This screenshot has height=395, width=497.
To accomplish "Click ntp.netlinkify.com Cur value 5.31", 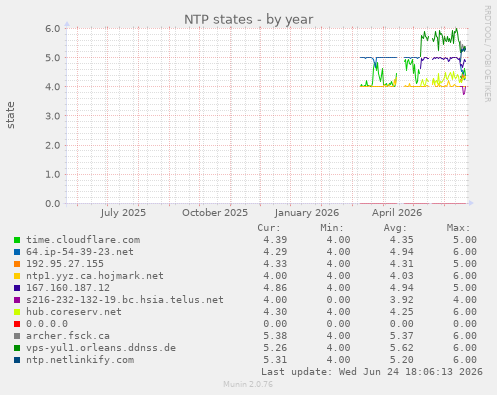I will tap(275, 360).
